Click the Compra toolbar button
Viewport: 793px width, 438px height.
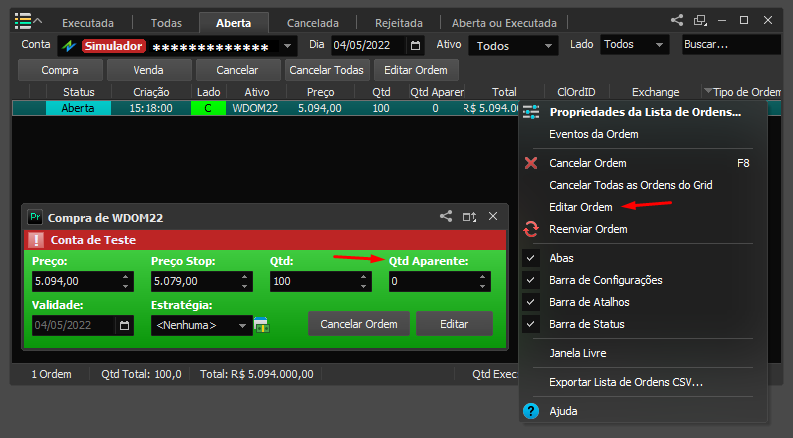[x=60, y=70]
